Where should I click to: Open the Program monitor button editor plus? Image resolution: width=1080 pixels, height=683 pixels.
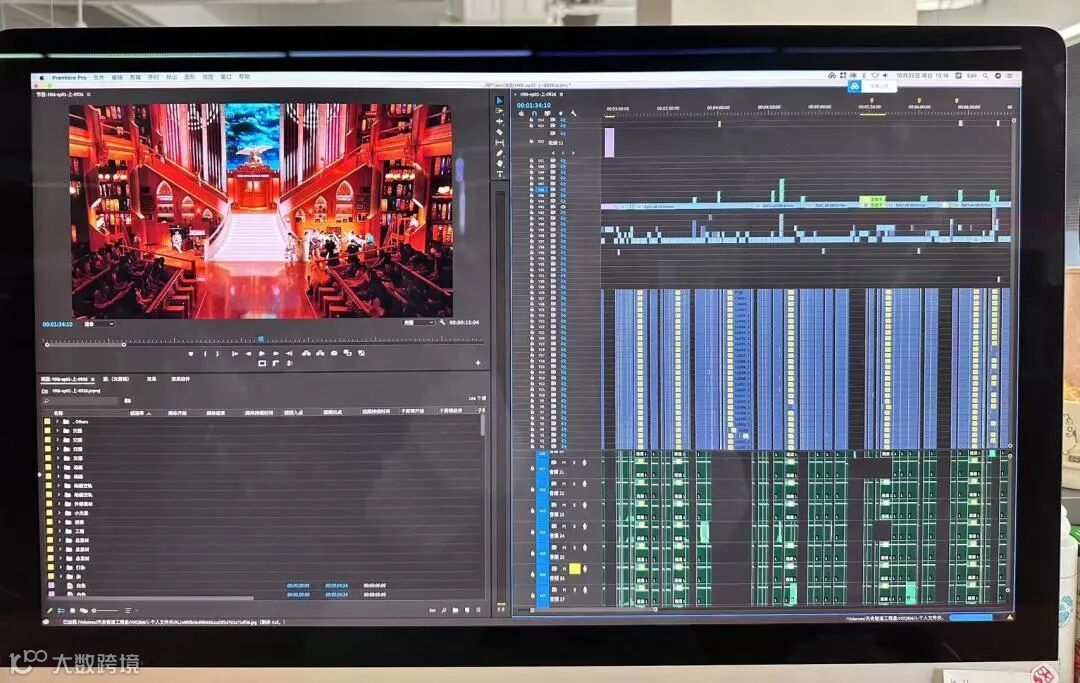pos(478,363)
